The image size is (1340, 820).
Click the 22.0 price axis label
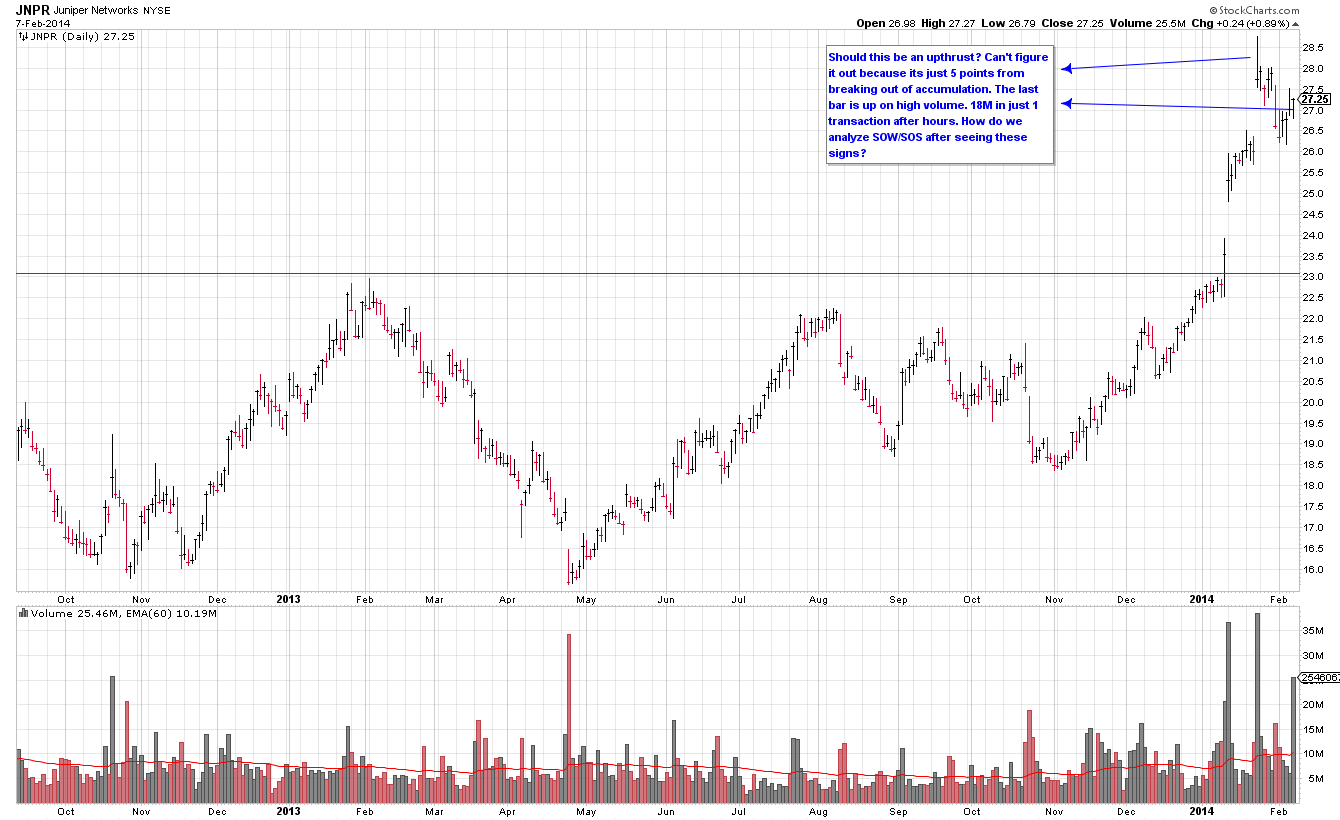(1315, 319)
